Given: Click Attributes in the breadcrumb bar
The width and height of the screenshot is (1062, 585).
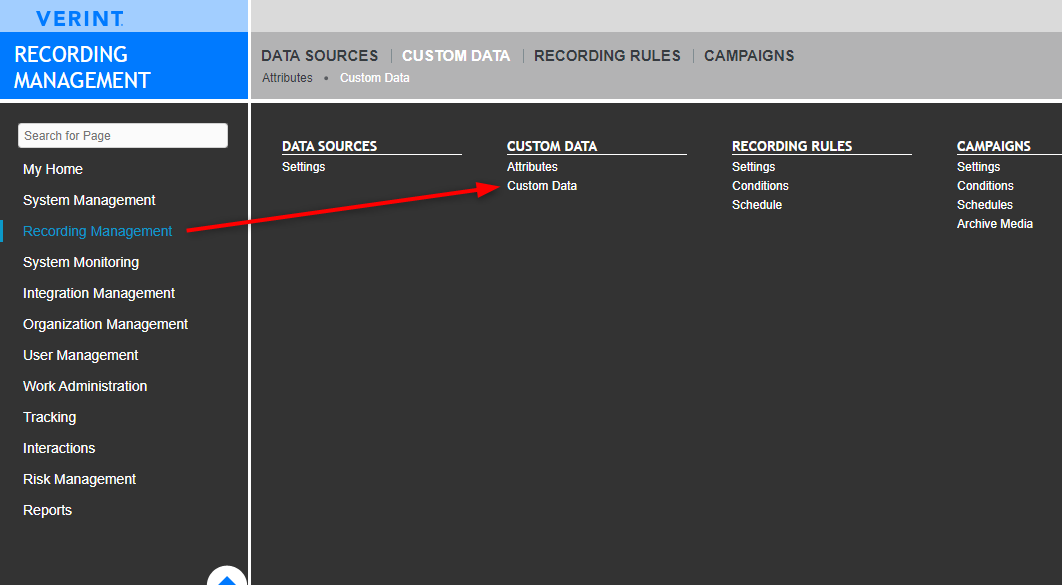Looking at the screenshot, I should pos(287,78).
